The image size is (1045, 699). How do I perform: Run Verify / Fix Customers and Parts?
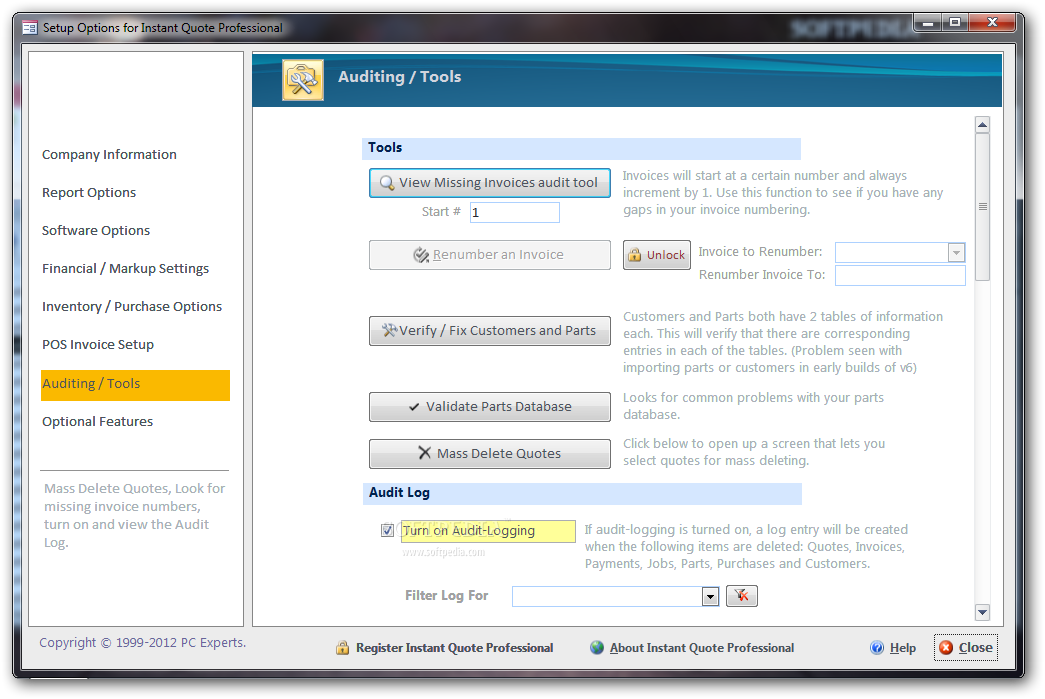pyautogui.click(x=490, y=331)
